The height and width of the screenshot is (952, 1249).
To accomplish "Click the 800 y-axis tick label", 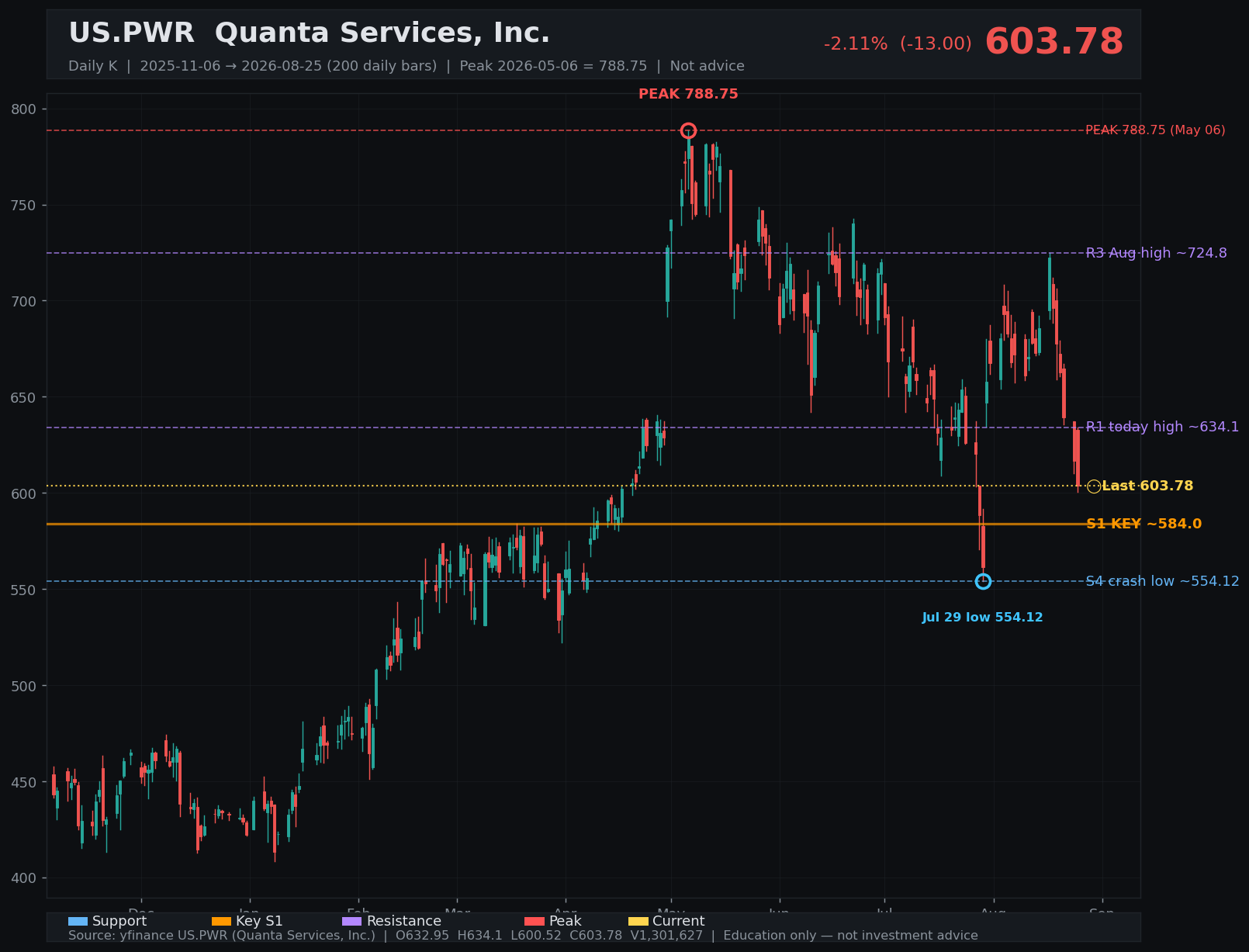I will point(24,109).
